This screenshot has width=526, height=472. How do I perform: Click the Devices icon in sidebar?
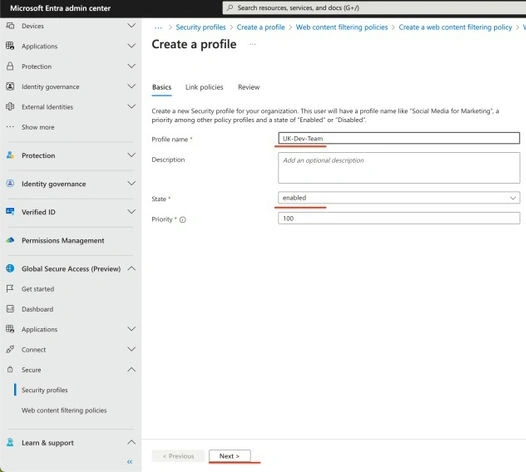pos(10,25)
